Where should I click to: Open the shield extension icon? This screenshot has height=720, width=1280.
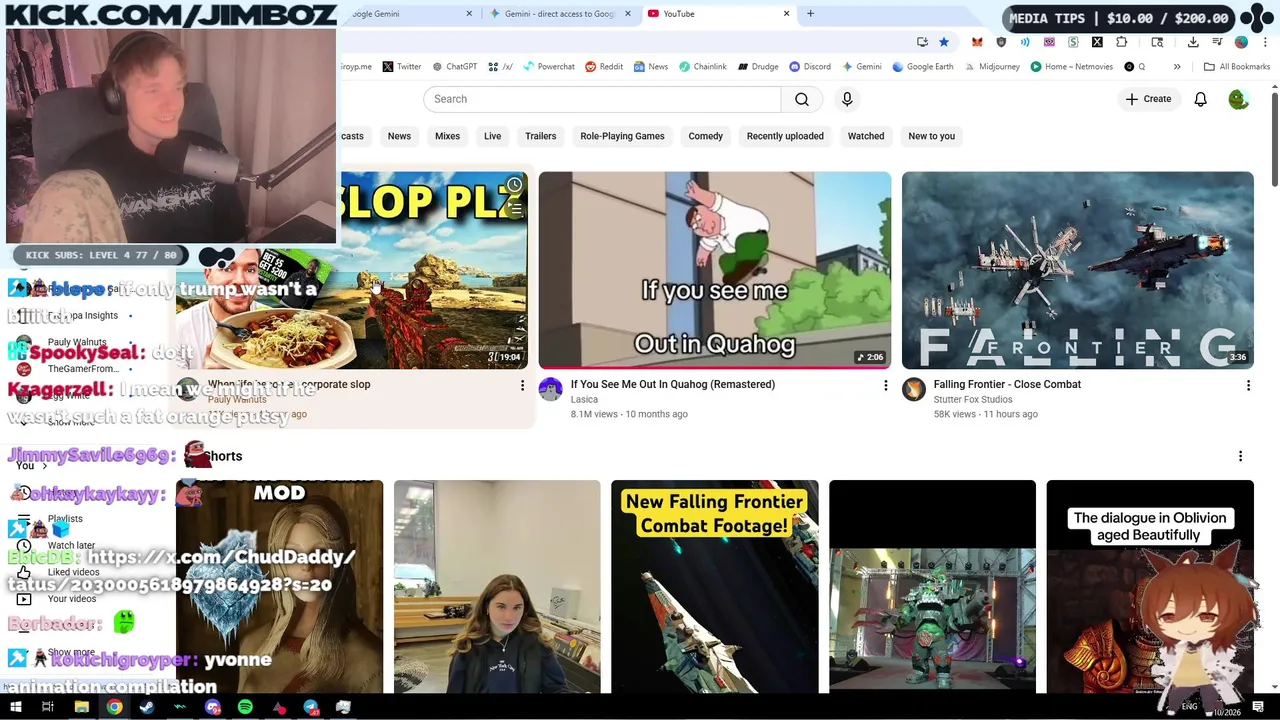coord(1001,42)
